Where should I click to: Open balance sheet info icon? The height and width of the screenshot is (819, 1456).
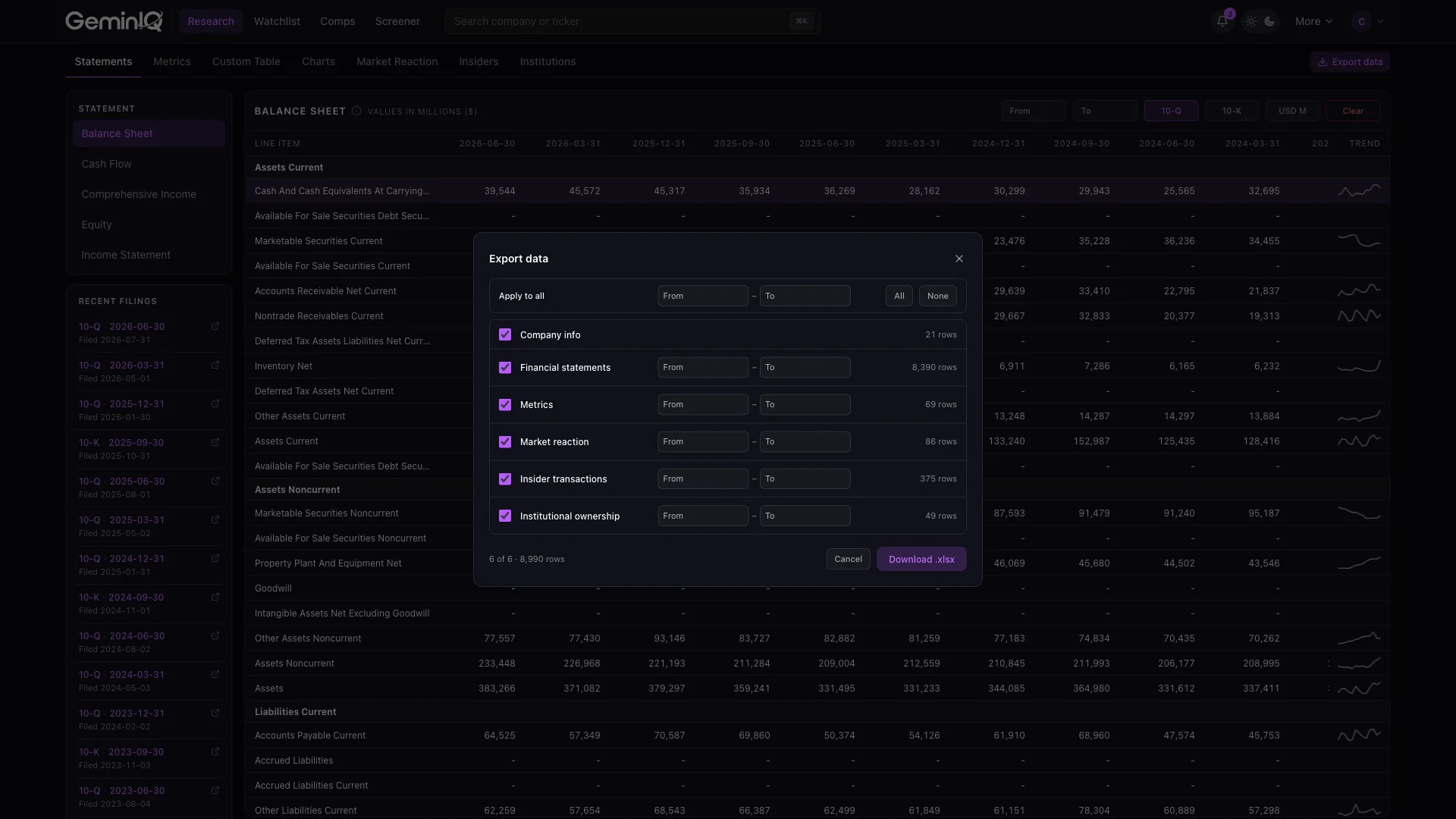356,111
